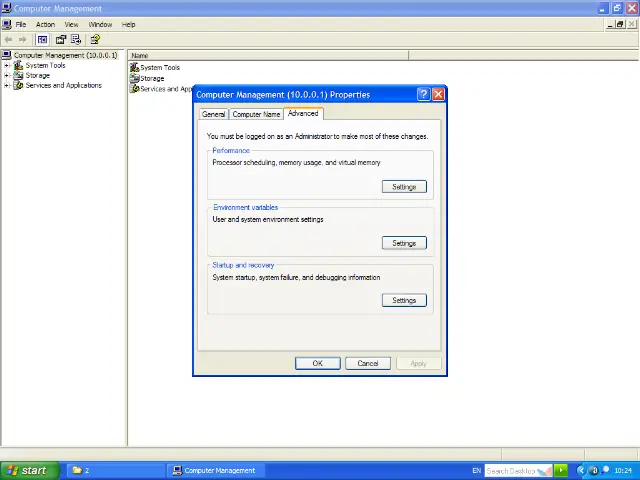The image size is (640, 480).
Task: Click the dialog's question mark help button
Action: (x=423, y=94)
